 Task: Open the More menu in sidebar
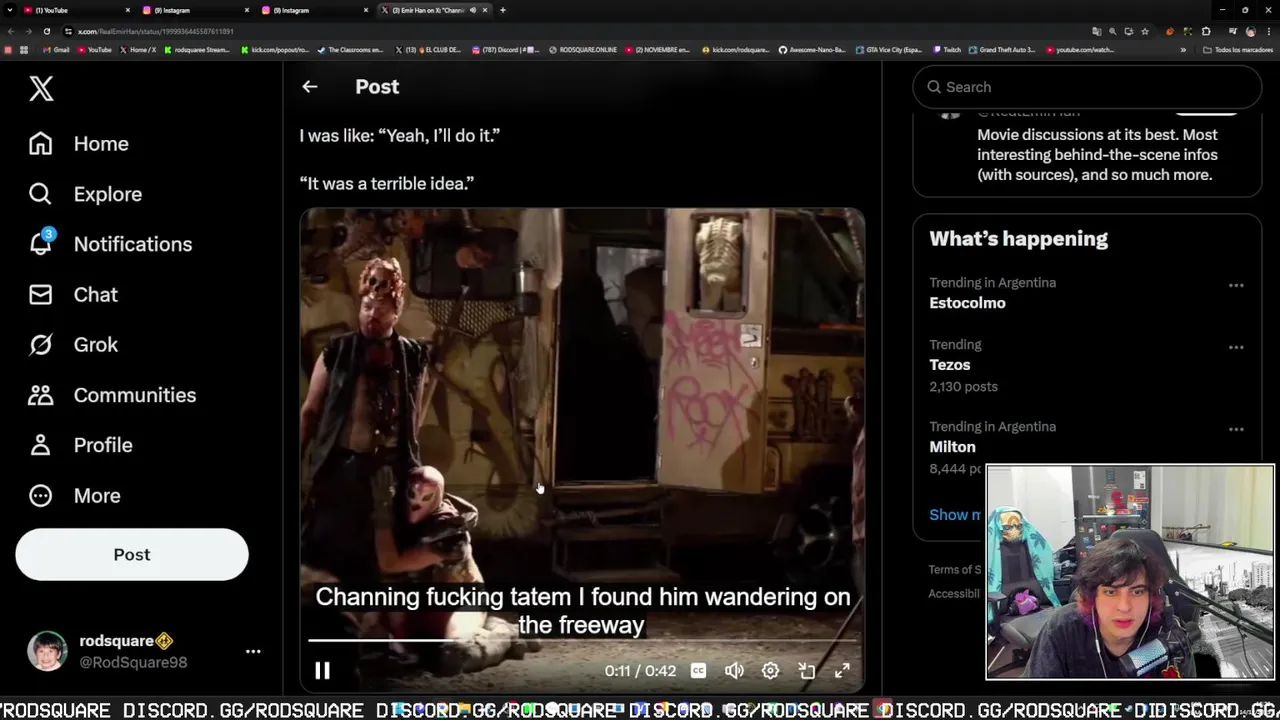point(74,495)
